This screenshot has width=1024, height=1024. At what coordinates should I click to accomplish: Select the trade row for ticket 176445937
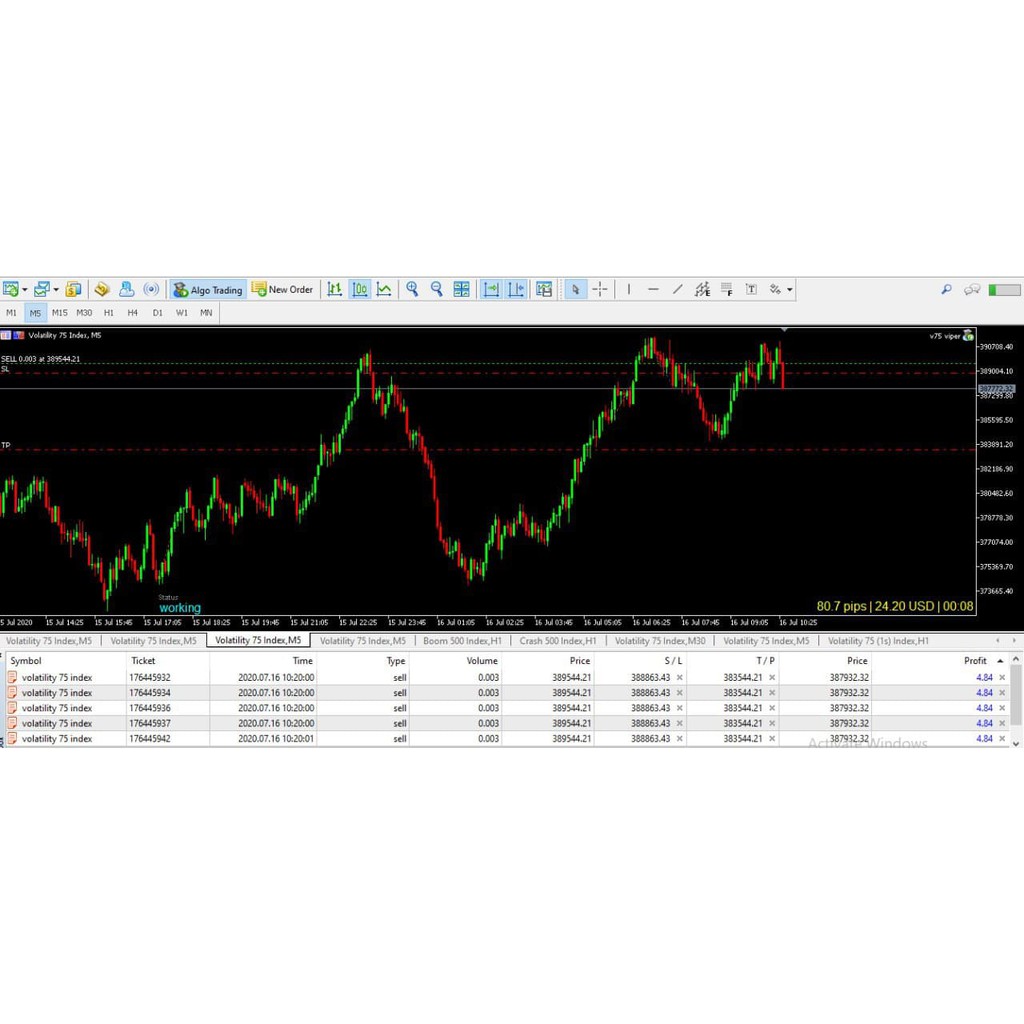pos(300,723)
